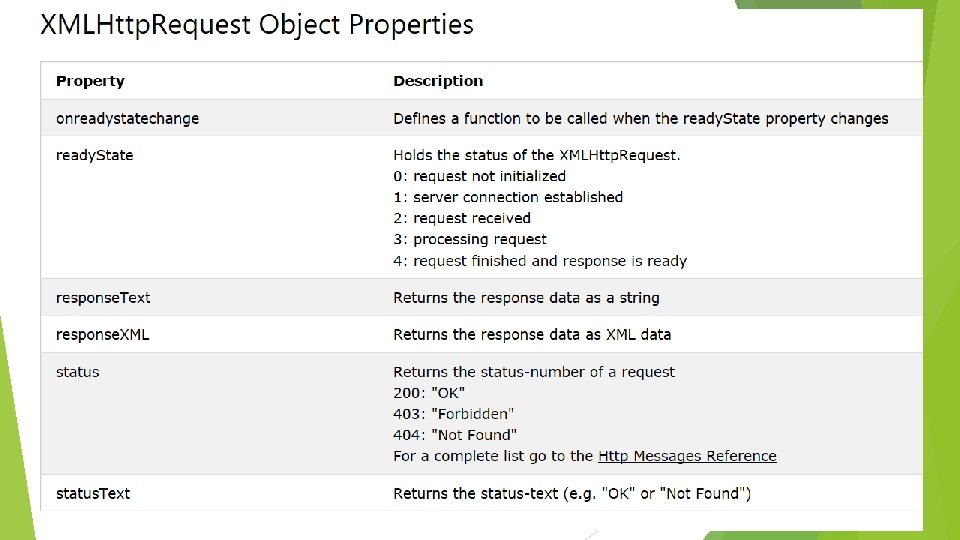Click the status property name
Screen dimensions: 960x540
coord(77,372)
